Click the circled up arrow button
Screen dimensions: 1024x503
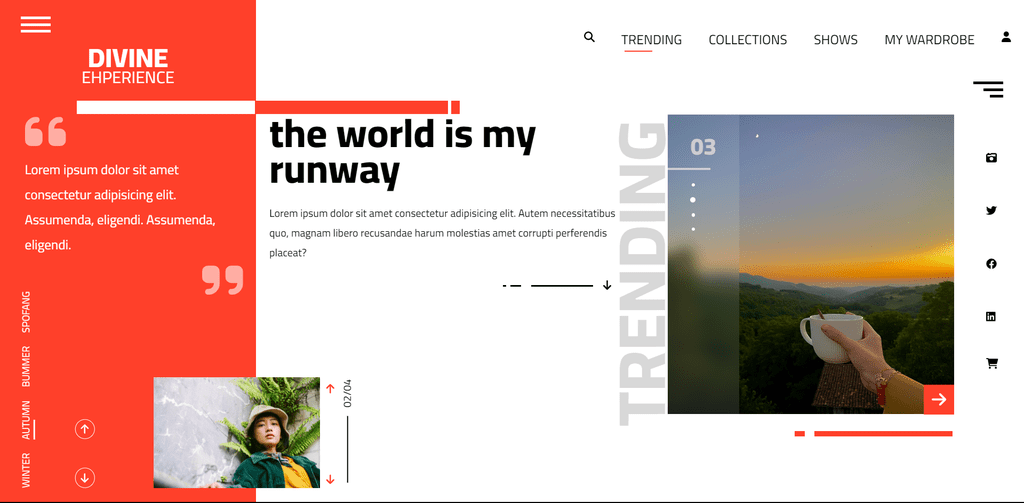click(x=86, y=429)
